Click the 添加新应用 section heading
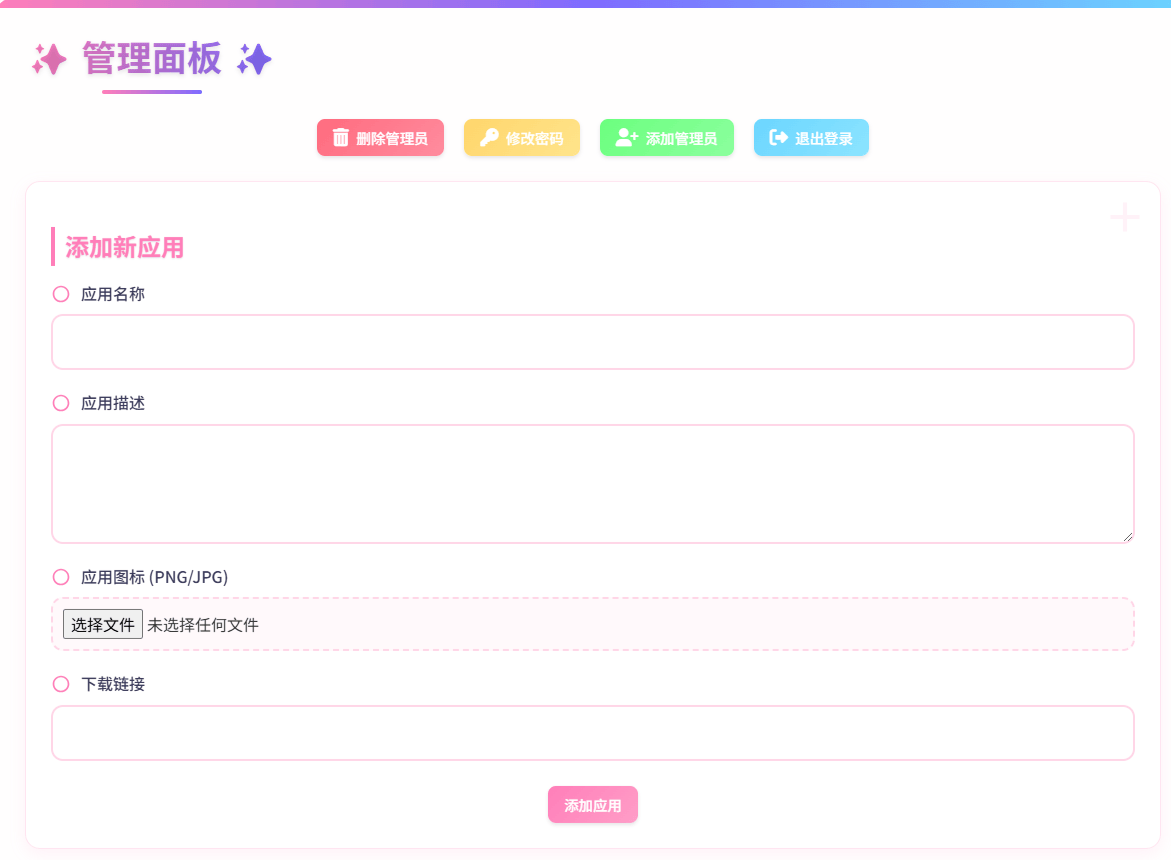Screen dimensions: 1171x860 click(x=125, y=247)
